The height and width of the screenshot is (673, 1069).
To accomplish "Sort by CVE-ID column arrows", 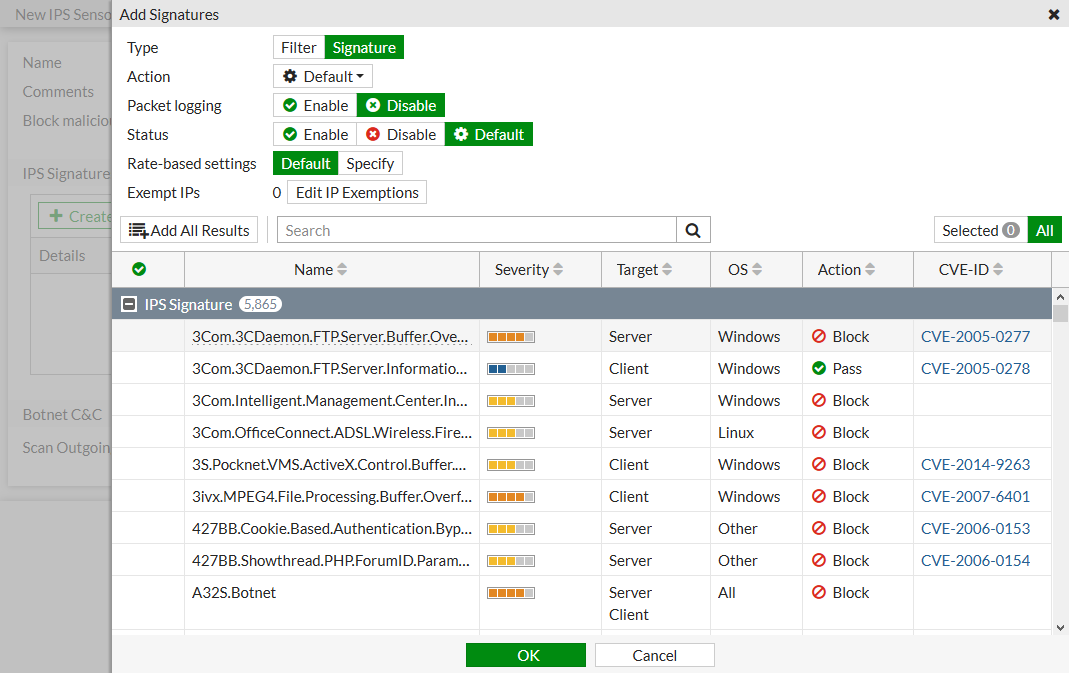I will 998,270.
